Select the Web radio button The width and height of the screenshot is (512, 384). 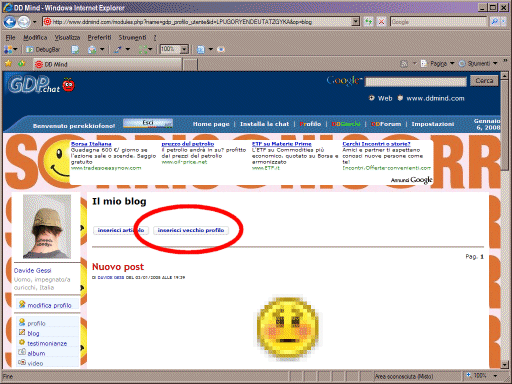[372, 98]
